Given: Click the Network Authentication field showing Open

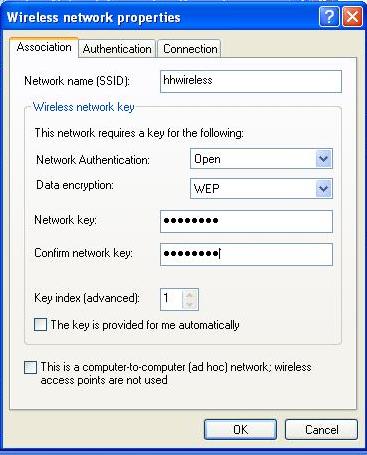Looking at the screenshot, I should 261,159.
